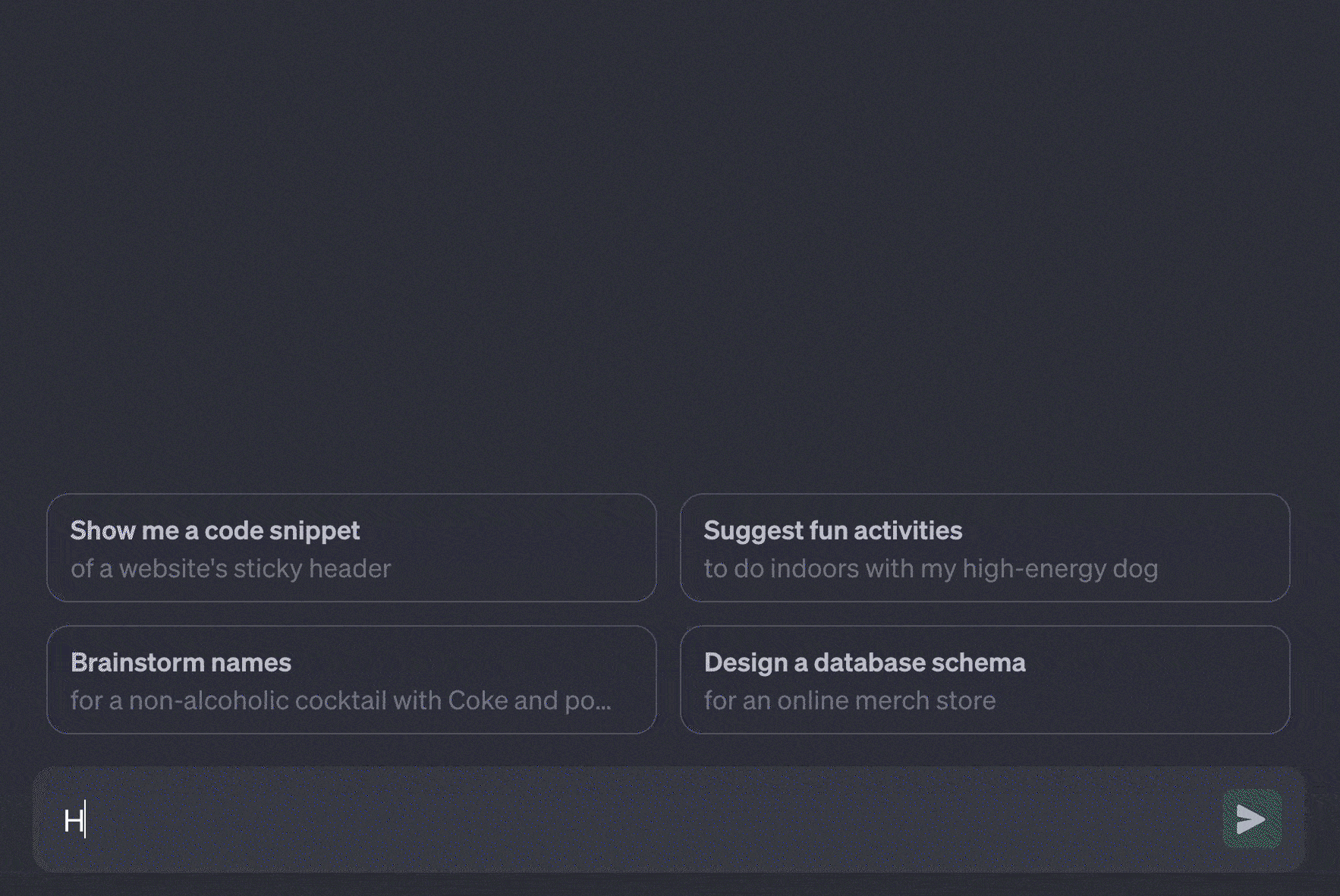The height and width of the screenshot is (896, 1340).
Task: Choose the "Suggest fun activities" prompt card
Action: pyautogui.click(x=984, y=548)
